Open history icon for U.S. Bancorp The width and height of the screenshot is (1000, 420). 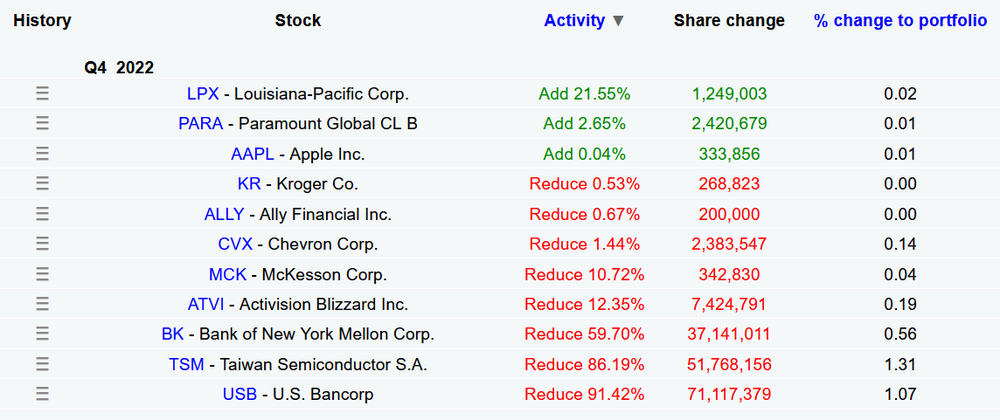pyautogui.click(x=42, y=394)
